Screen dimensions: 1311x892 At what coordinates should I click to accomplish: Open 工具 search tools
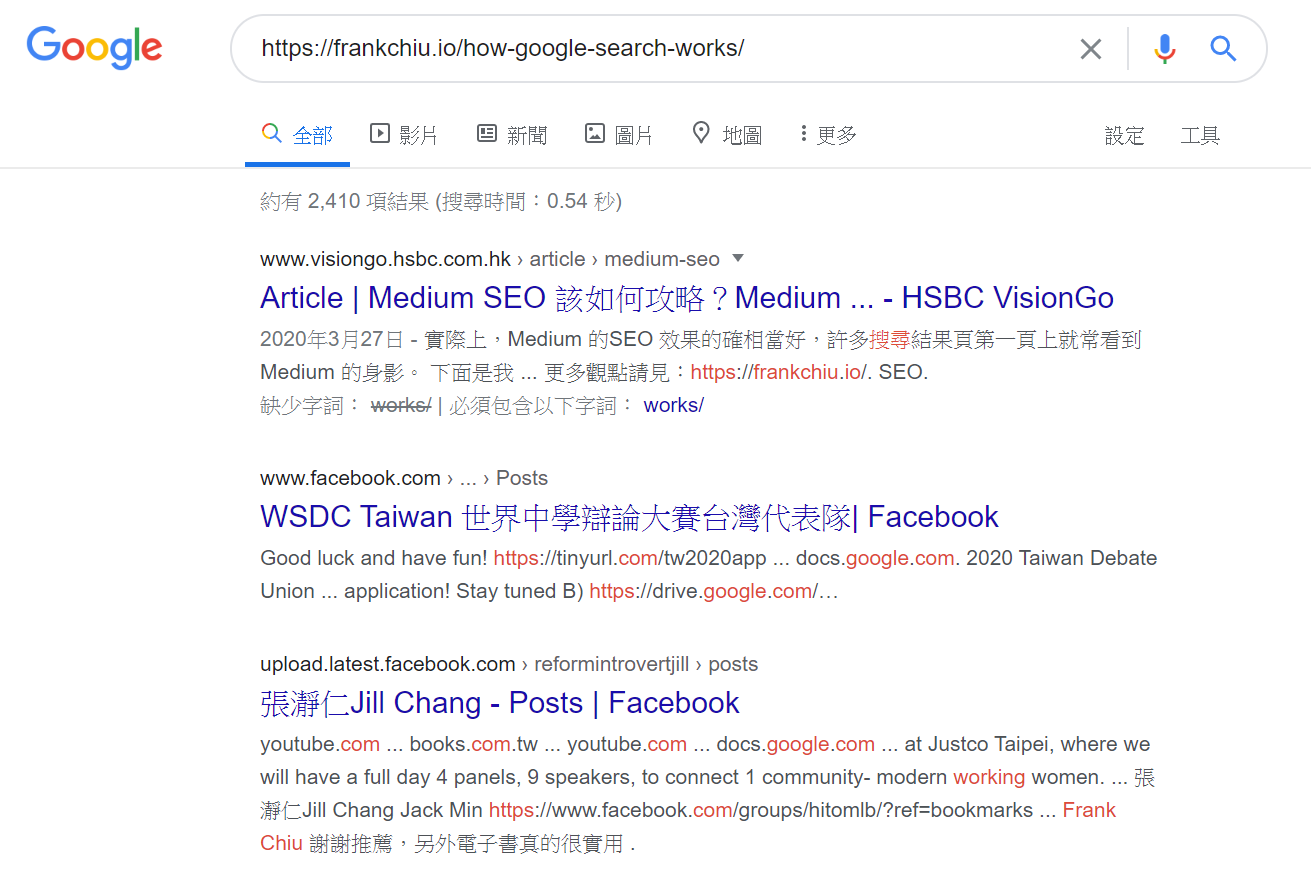[x=1200, y=136]
